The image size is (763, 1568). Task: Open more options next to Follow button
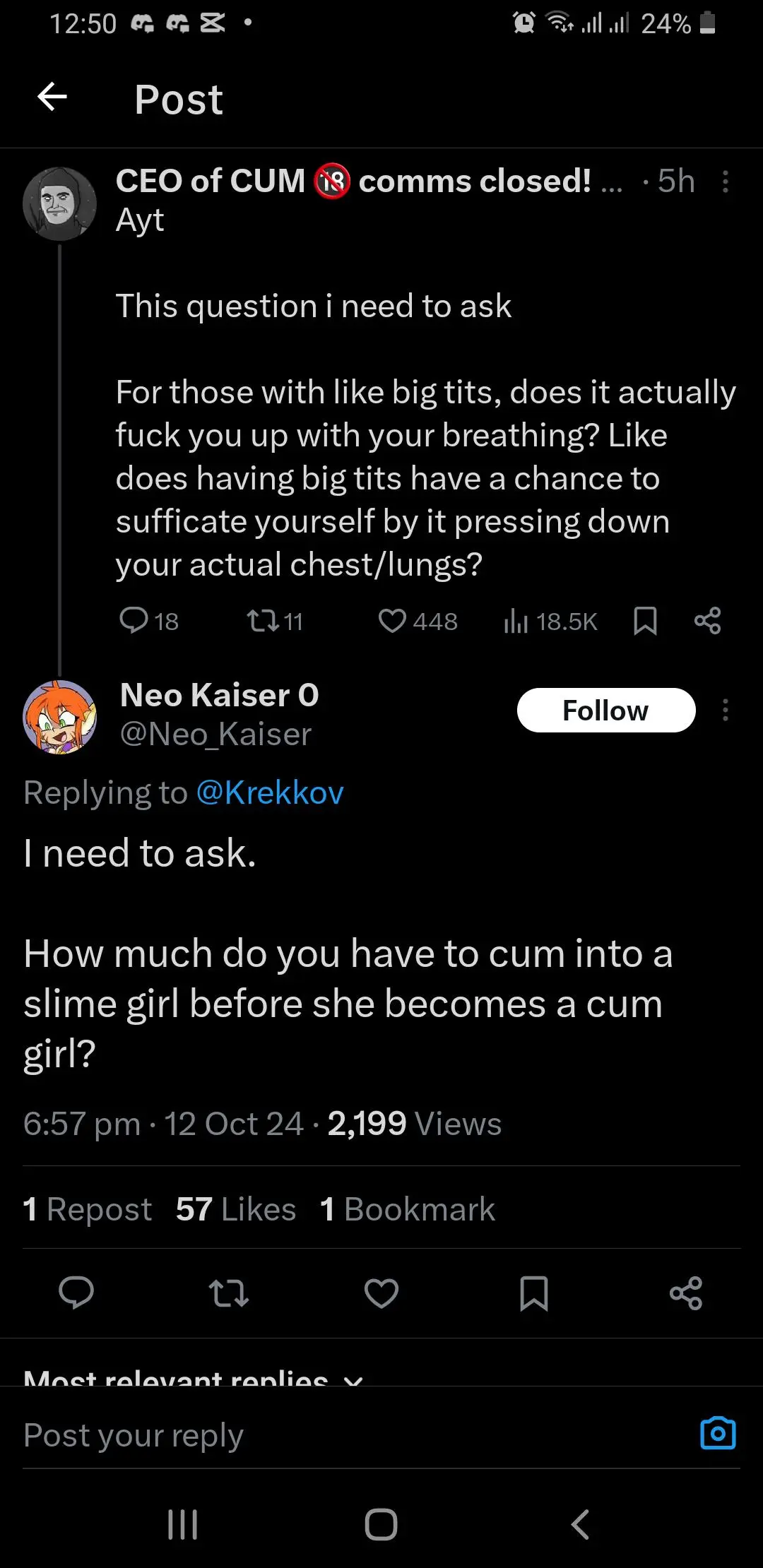click(x=726, y=711)
